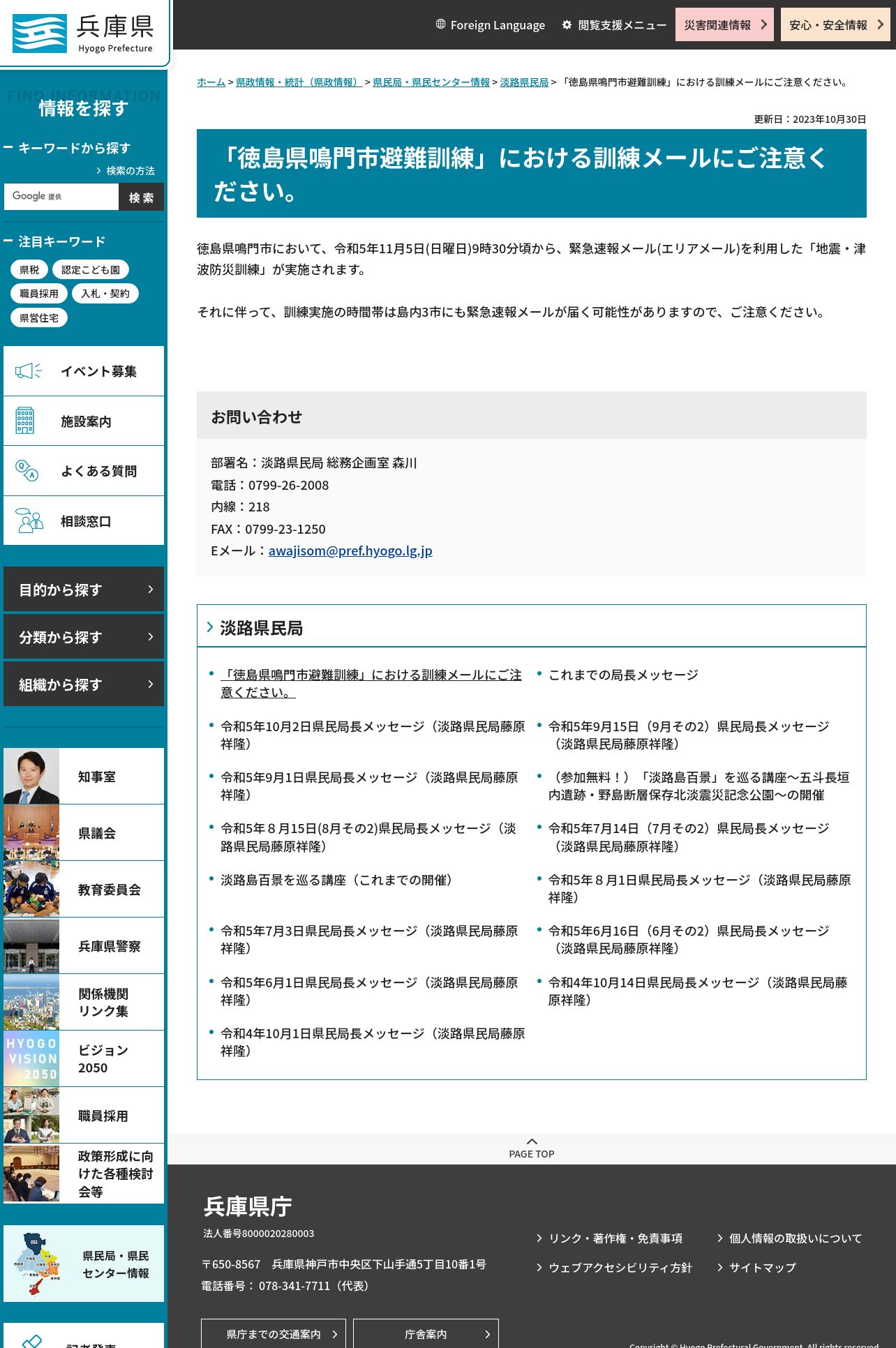Viewport: 896px width, 1348px height.
Task: Open the 政策形成に向けた各種検討会等 sidebar item
Action: click(x=84, y=1174)
